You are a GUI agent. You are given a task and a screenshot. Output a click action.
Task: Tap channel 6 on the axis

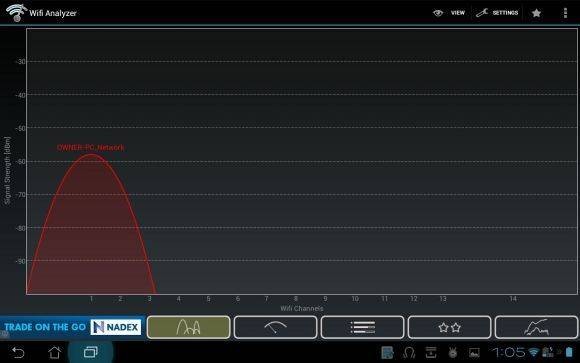(237, 299)
